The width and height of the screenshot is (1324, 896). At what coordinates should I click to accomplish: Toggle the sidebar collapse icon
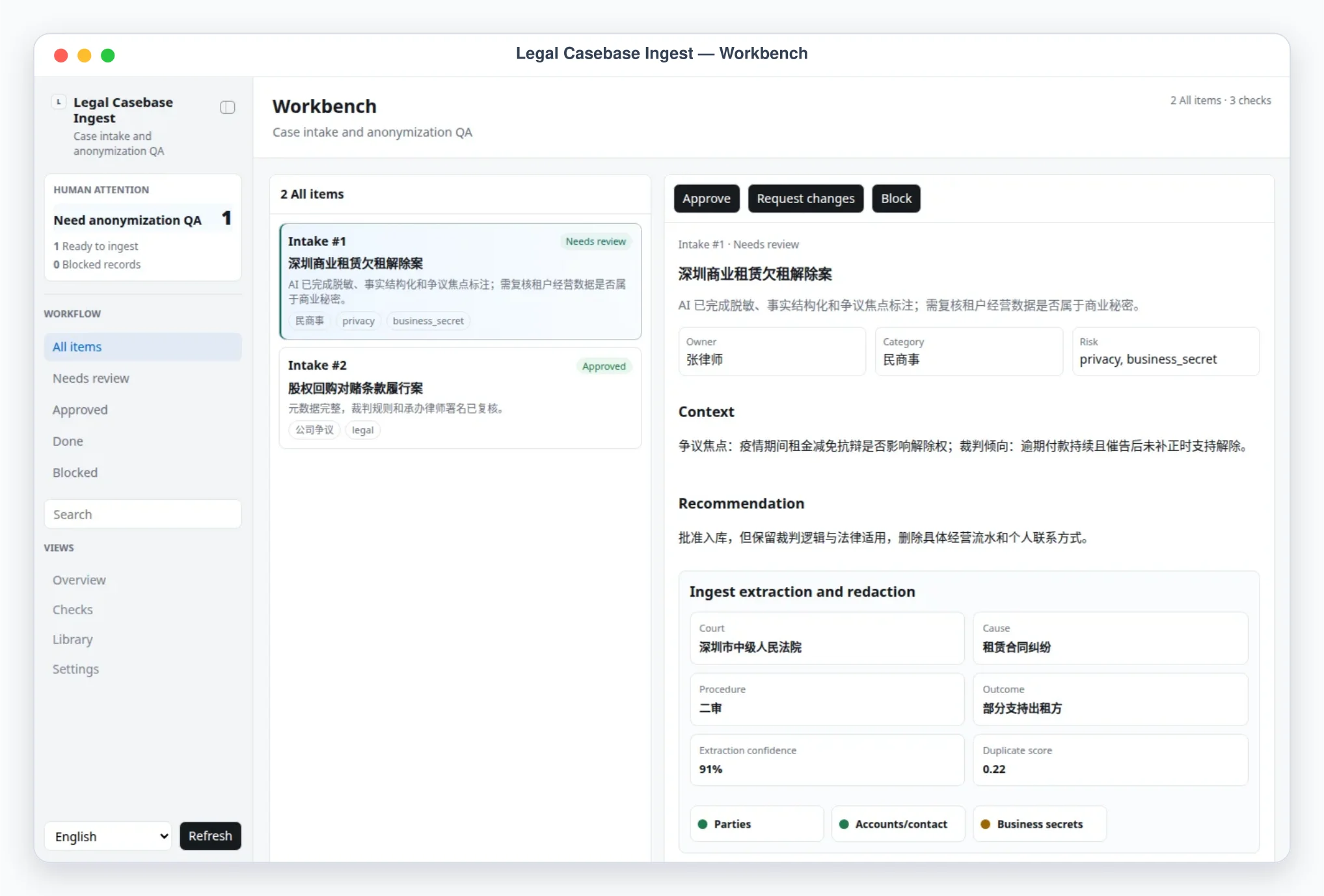(227, 107)
